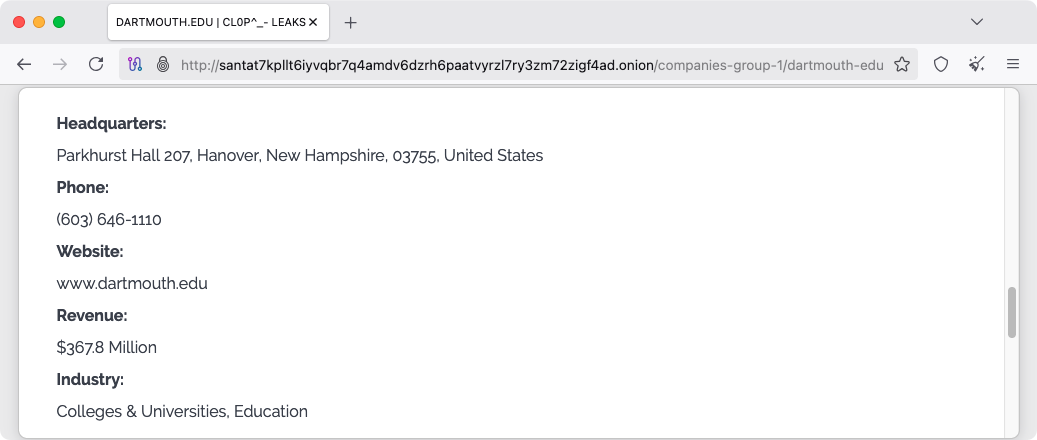Go back to the previous page

(x=24, y=64)
